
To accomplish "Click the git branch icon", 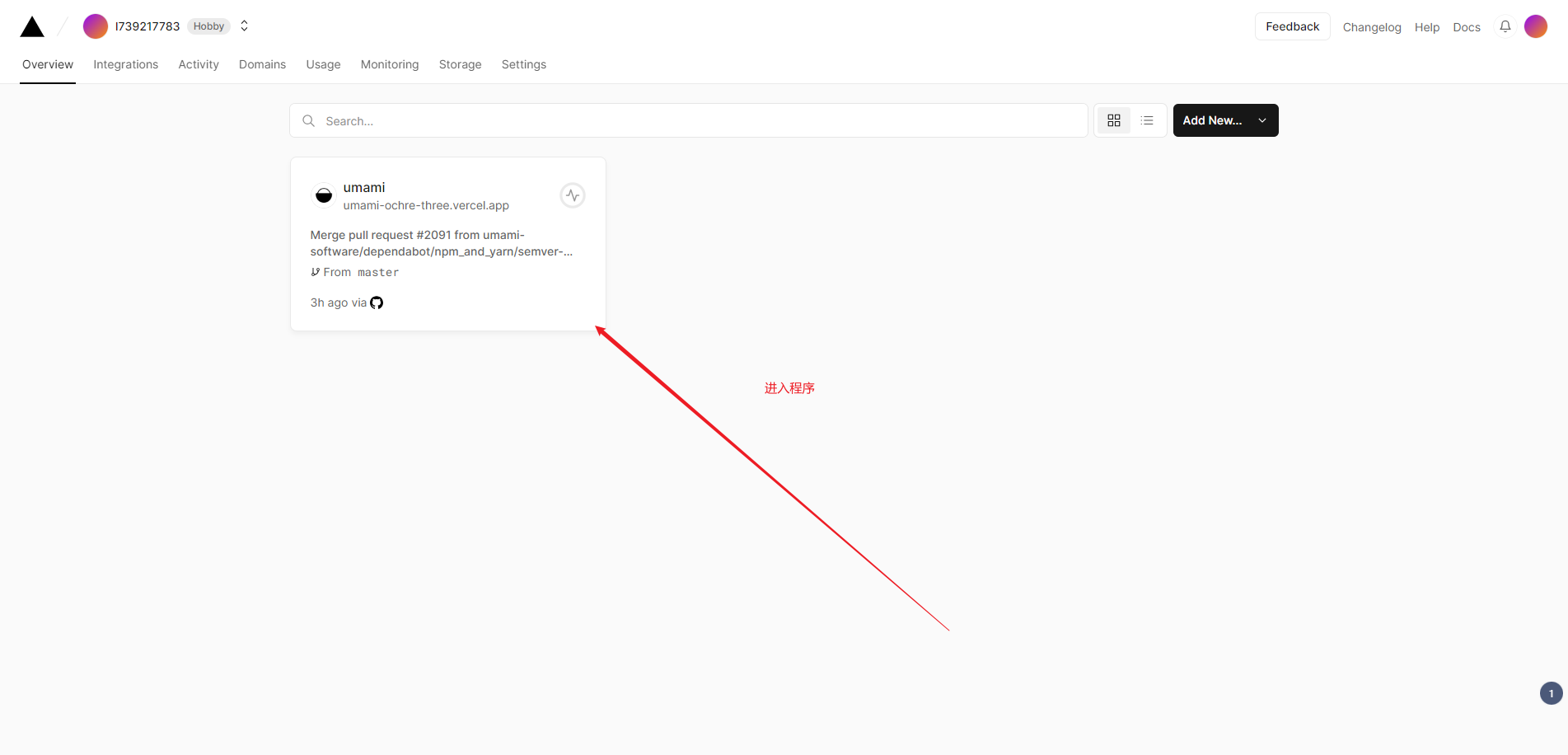I will pos(315,272).
